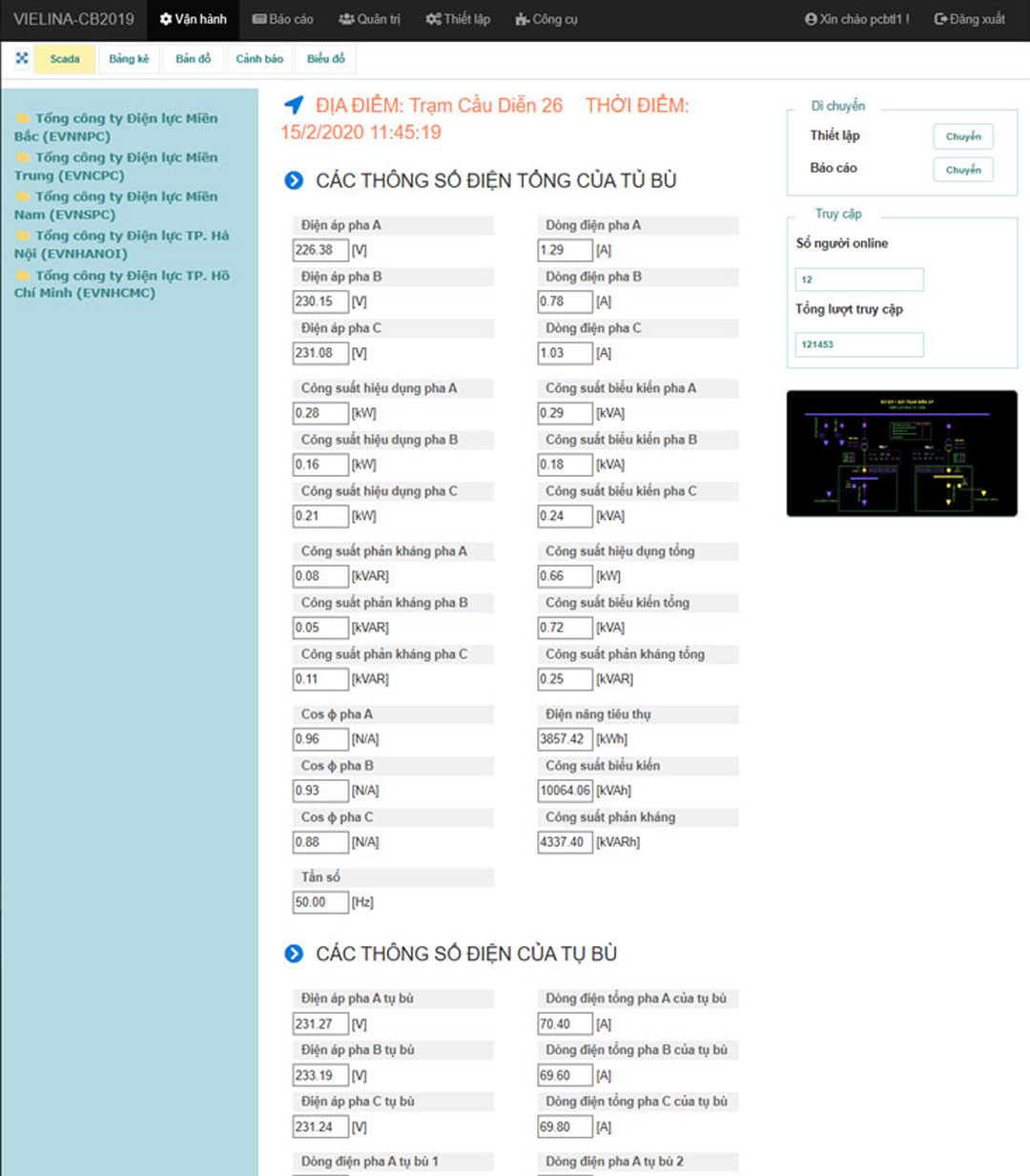Expand Tổng công ty Điện lực Miền Trung
This screenshot has height=1176, width=1030.
(115, 166)
